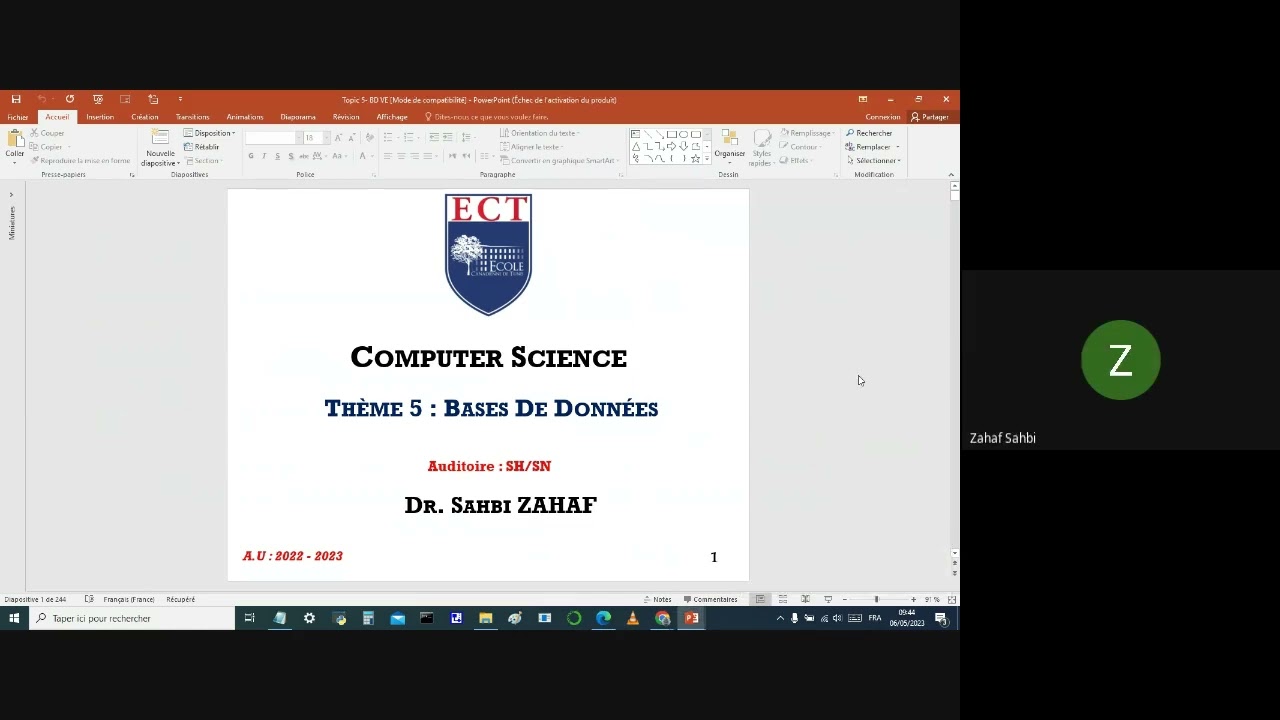Click the ribbon display options icon
The height and width of the screenshot is (720, 1280).
coord(862,99)
